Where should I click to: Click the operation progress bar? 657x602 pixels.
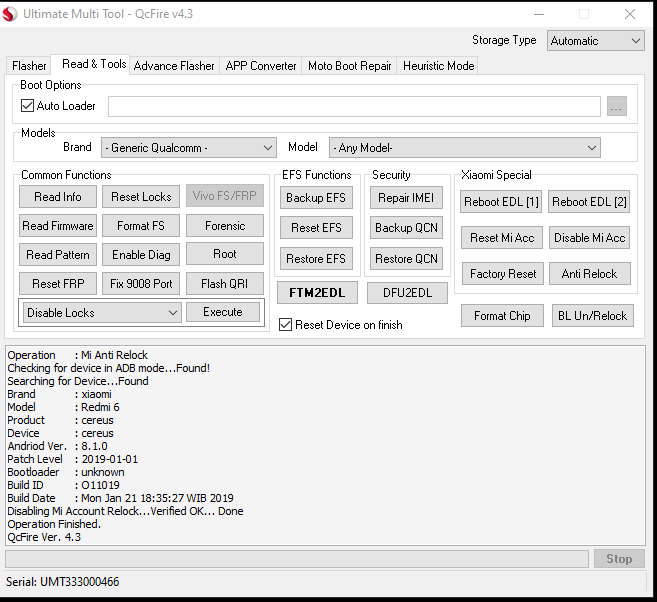click(297, 559)
